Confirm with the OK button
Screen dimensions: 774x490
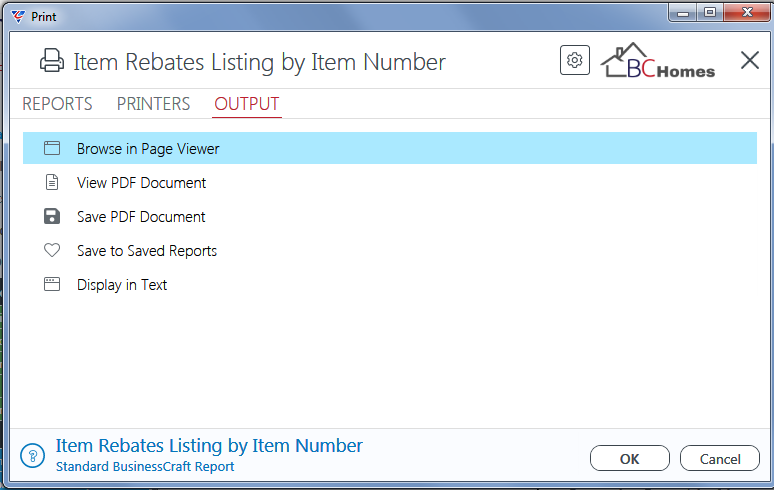click(630, 458)
